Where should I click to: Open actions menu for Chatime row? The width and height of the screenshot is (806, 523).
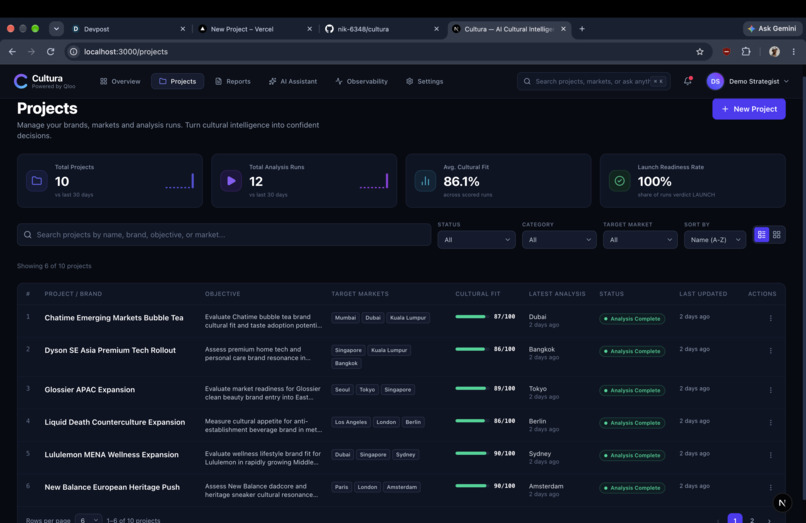tap(771, 318)
